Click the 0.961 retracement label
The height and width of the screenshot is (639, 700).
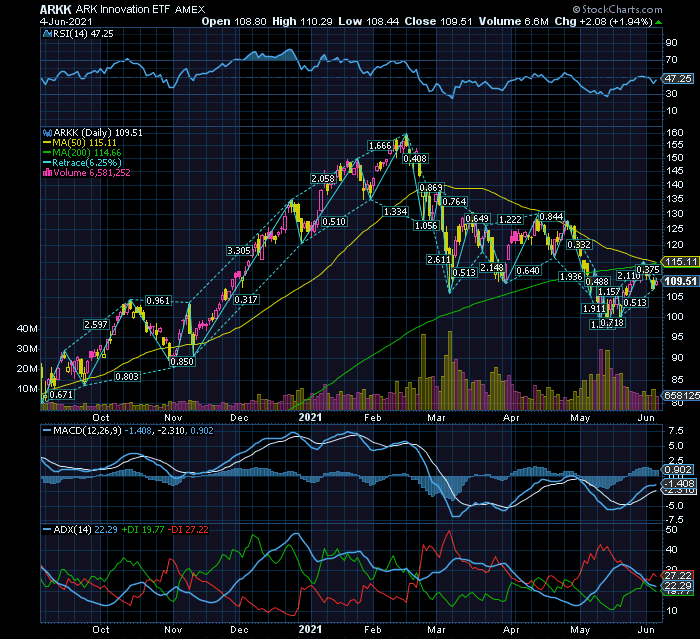tap(158, 301)
